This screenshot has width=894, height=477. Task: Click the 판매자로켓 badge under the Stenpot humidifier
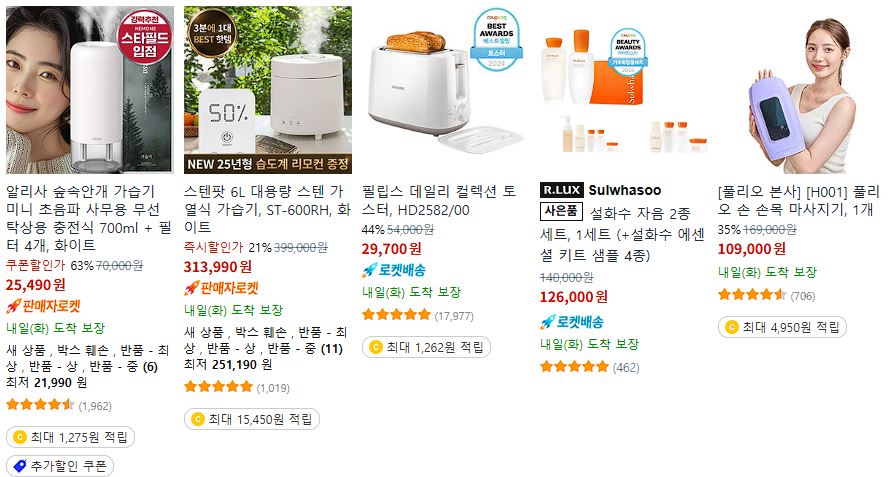click(x=221, y=288)
